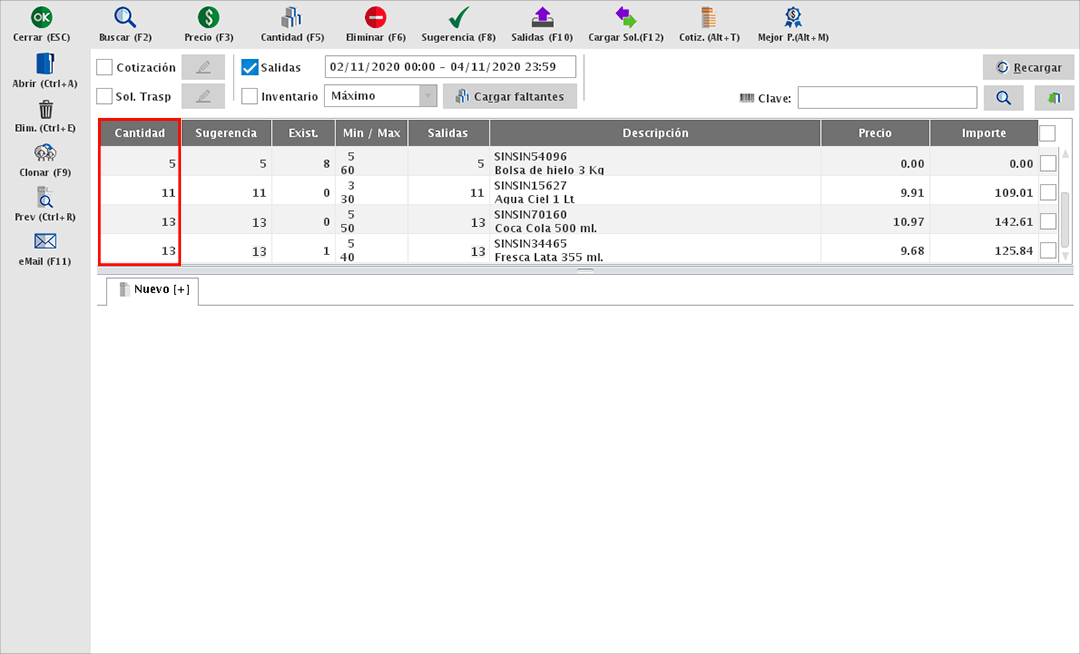Click the Cargar faltantes button

pos(510,96)
